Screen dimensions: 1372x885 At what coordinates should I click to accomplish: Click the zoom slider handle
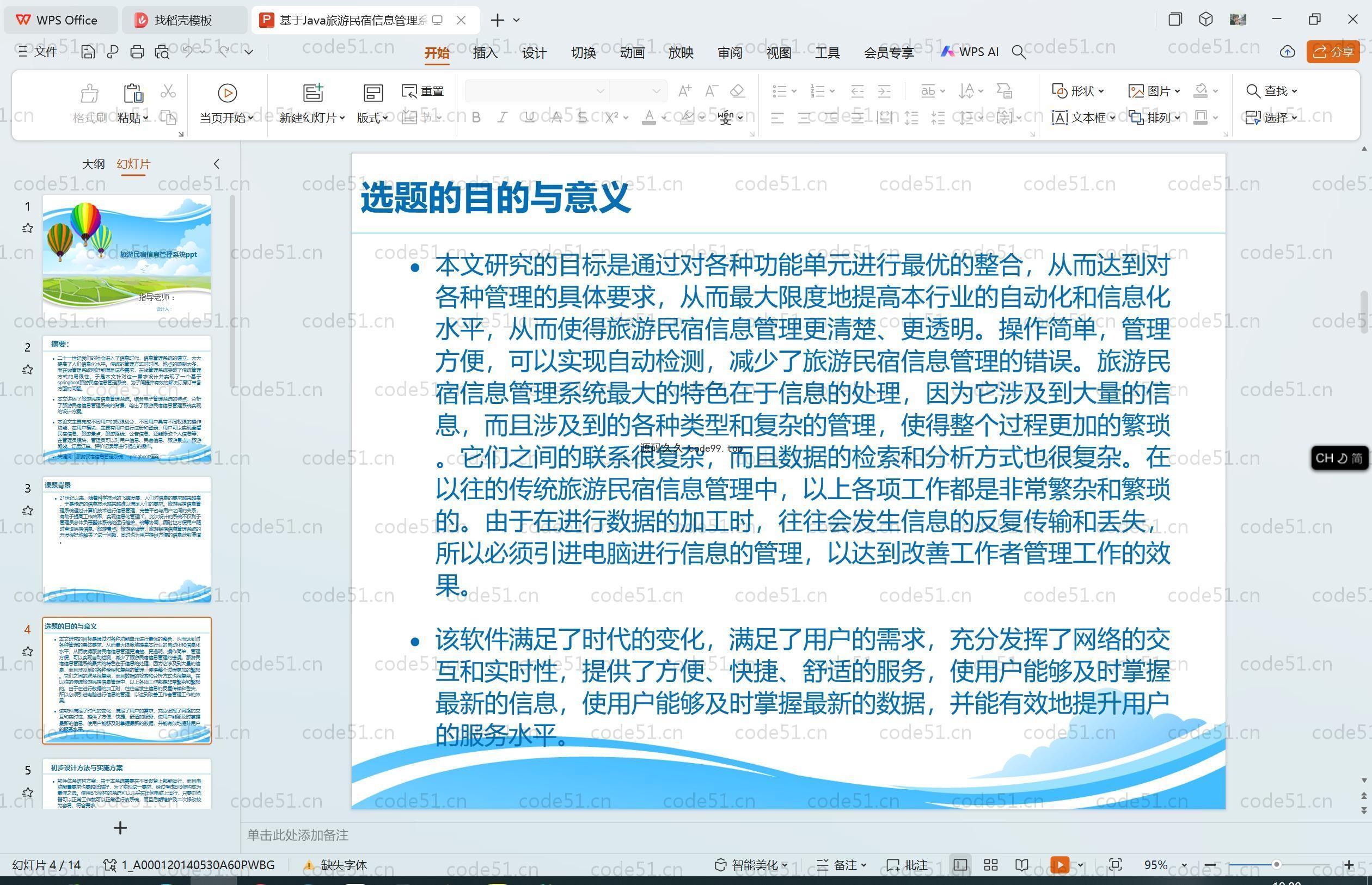point(1276,865)
